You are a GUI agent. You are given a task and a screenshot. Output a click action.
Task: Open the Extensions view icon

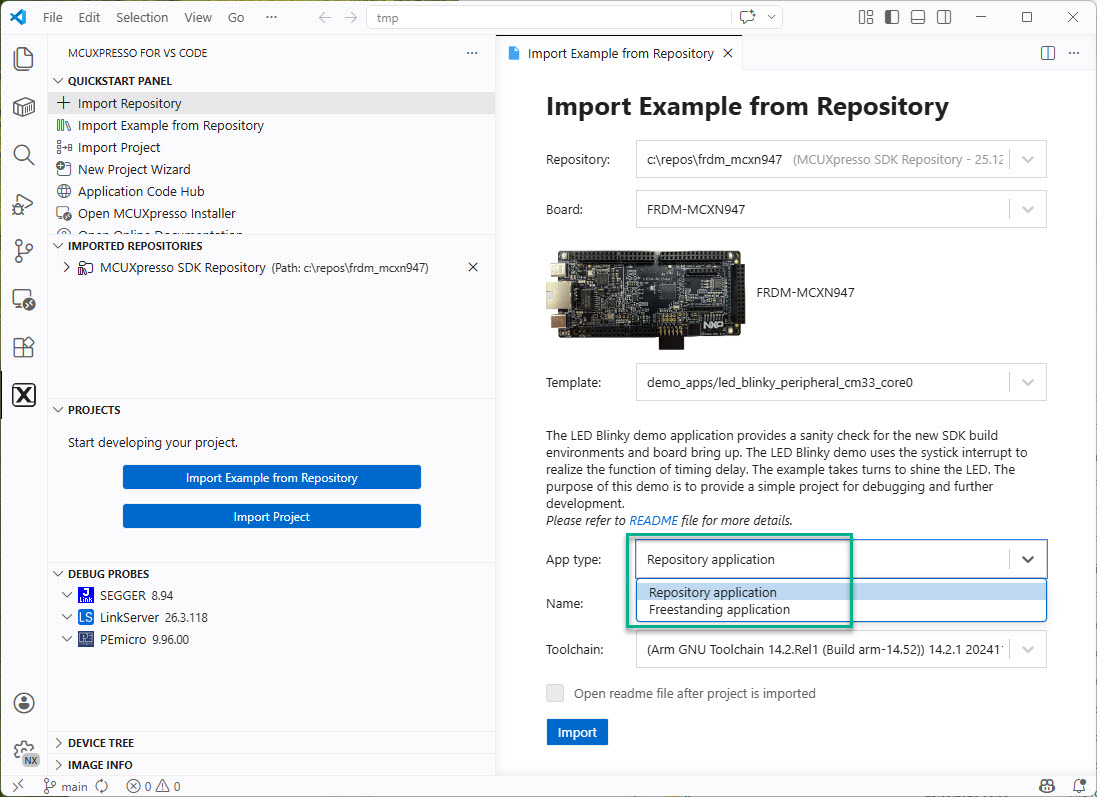[23, 347]
